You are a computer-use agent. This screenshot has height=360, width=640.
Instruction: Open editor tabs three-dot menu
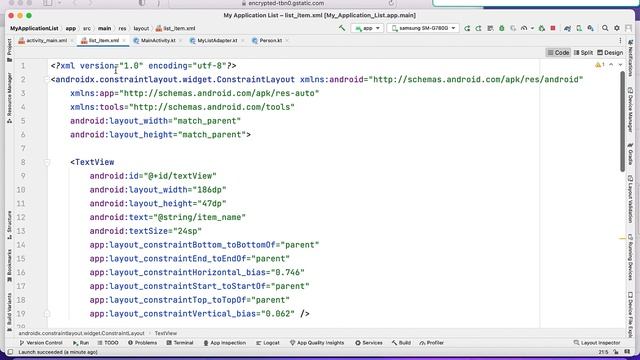coord(620,40)
